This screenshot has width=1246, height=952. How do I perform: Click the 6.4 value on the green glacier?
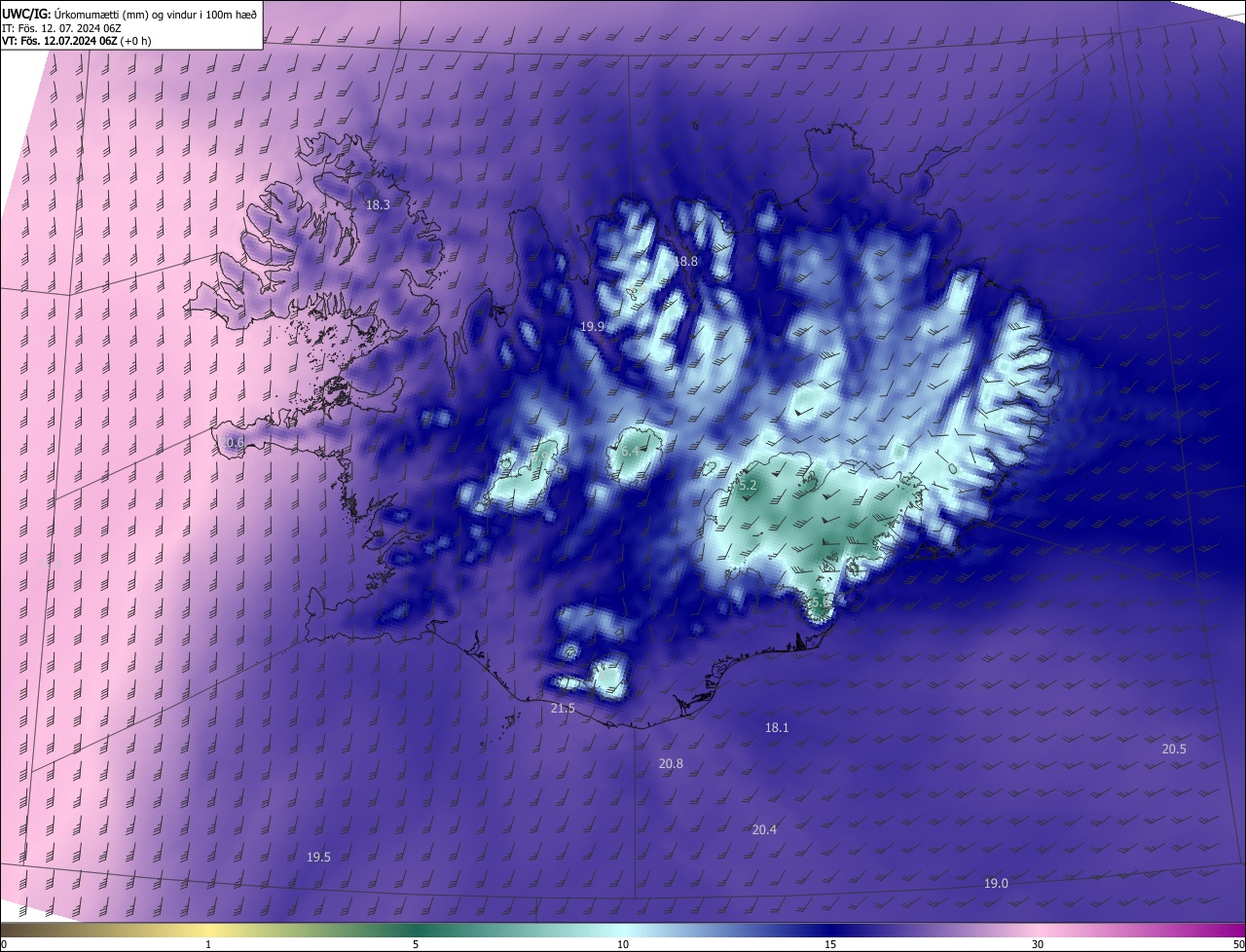[630, 452]
